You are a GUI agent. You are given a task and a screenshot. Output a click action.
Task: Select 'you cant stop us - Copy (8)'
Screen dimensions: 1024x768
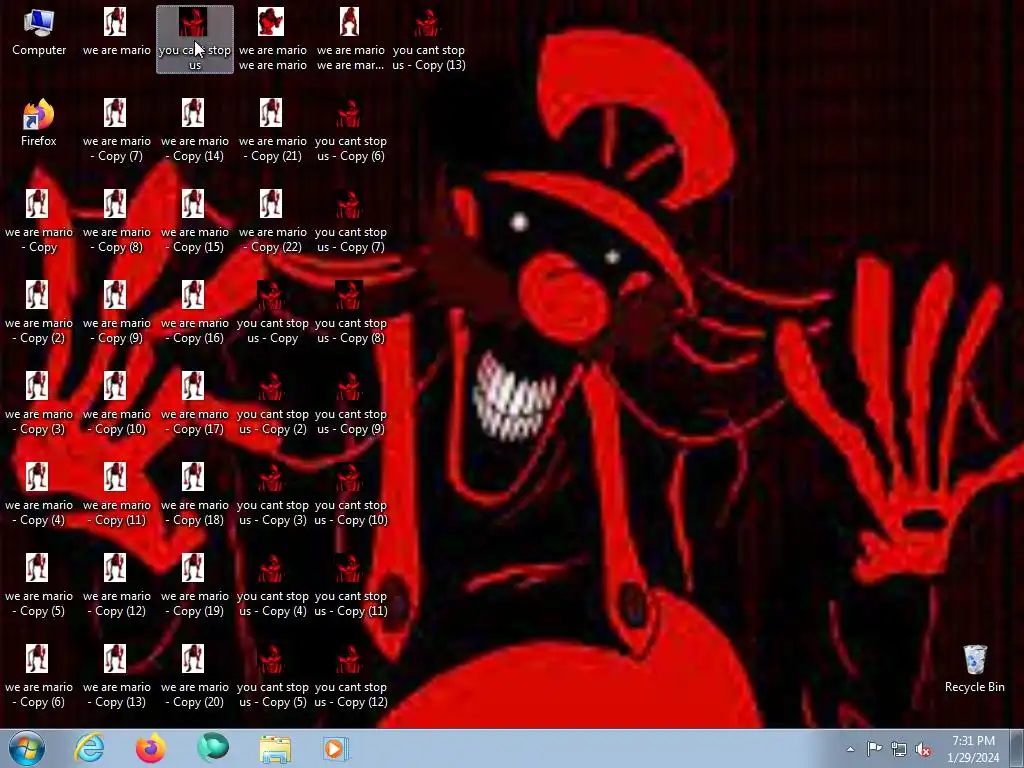point(351,312)
